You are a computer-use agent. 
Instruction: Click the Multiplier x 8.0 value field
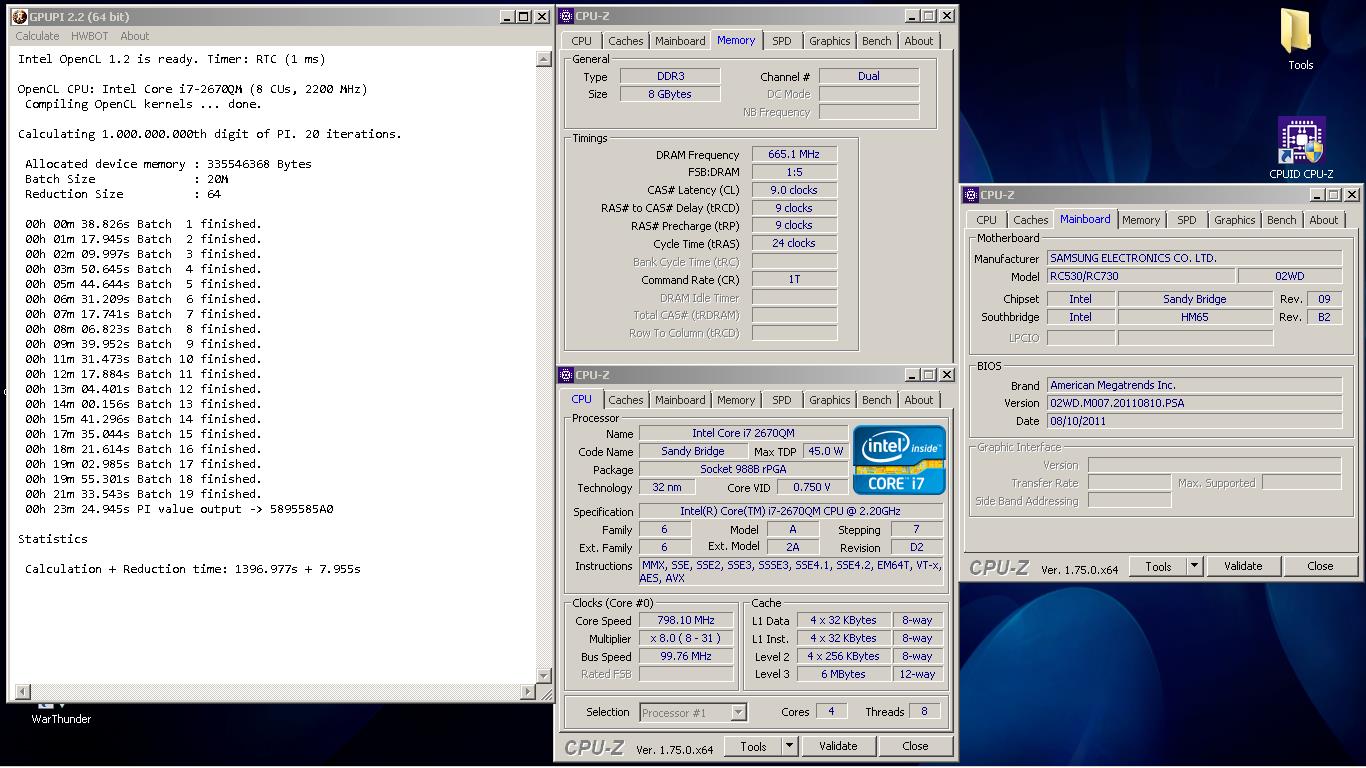[x=686, y=639]
